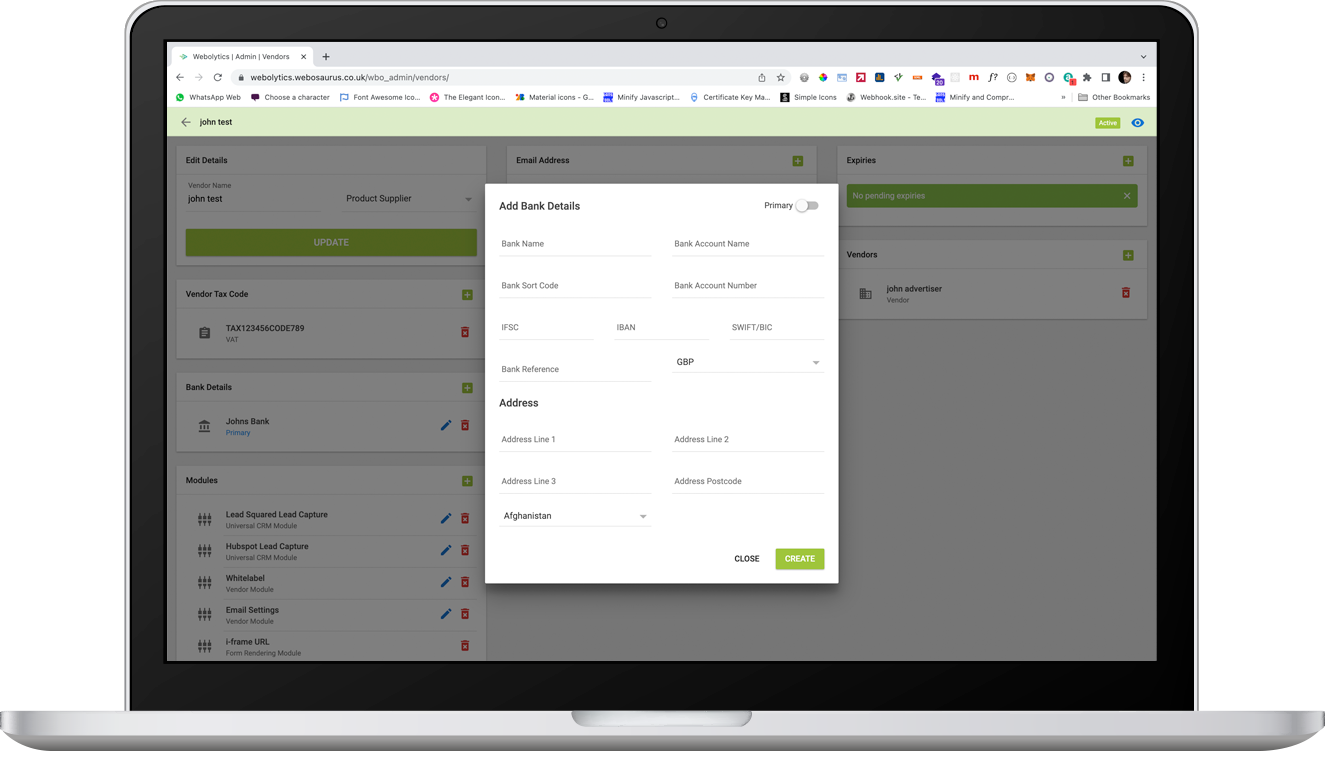1325x780 pixels.
Task: Change the GBP currency dropdown
Action: pos(747,361)
